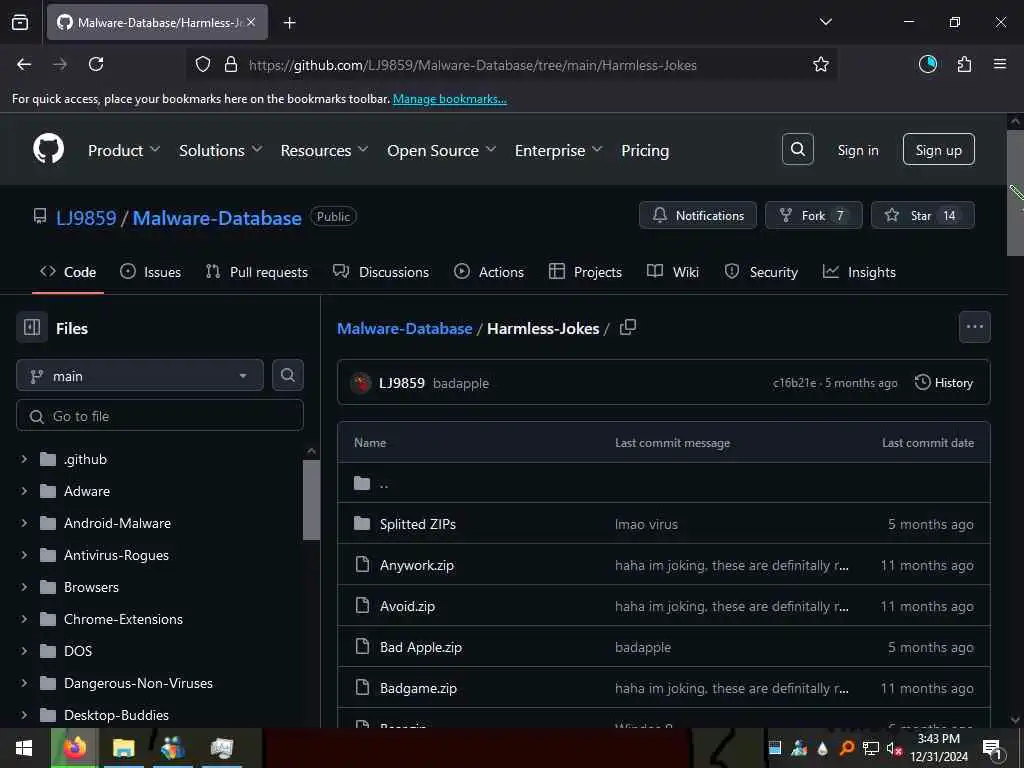Click the Firefox back arrow

[24, 64]
